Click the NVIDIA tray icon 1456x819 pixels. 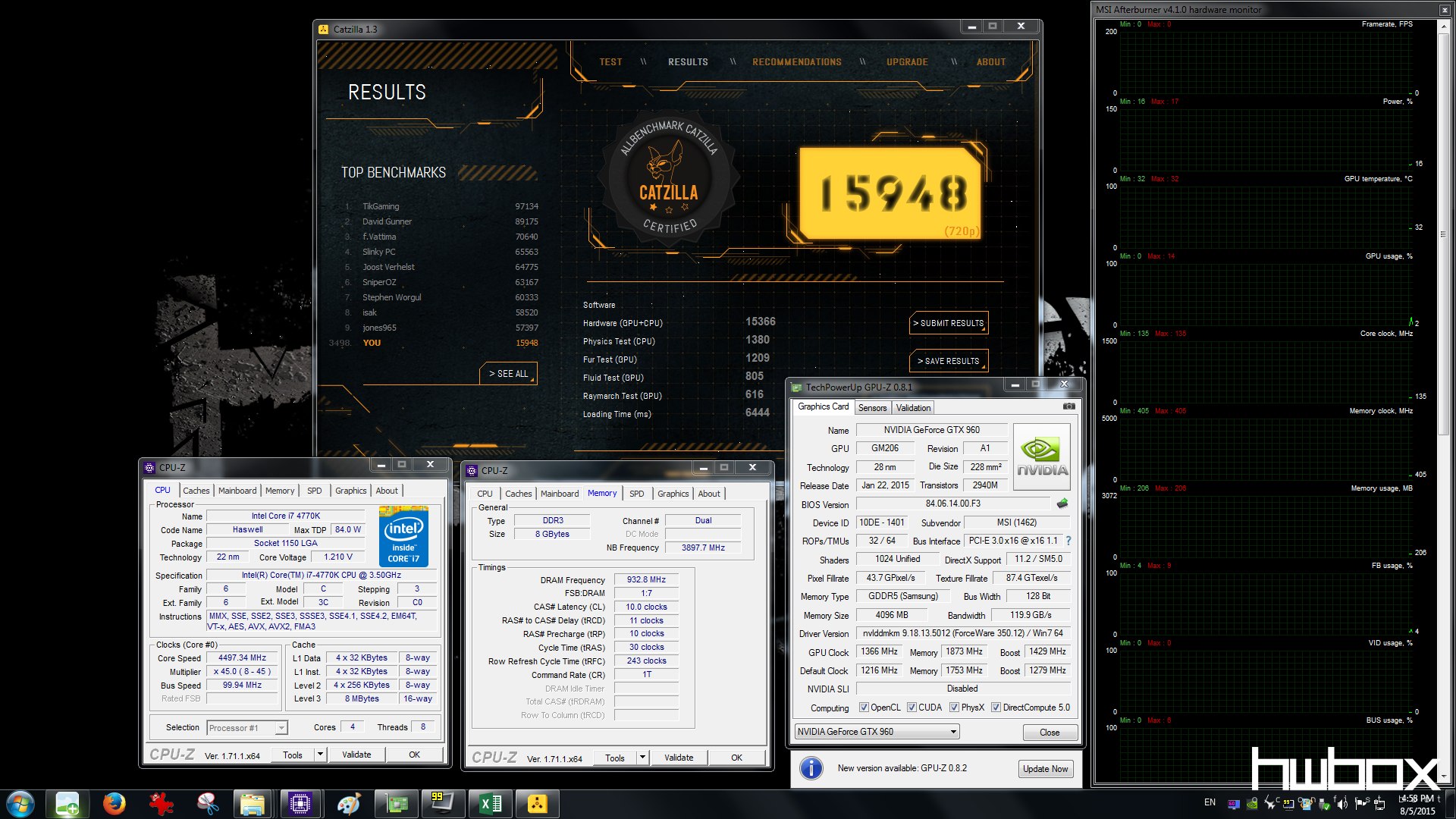tap(1252, 804)
